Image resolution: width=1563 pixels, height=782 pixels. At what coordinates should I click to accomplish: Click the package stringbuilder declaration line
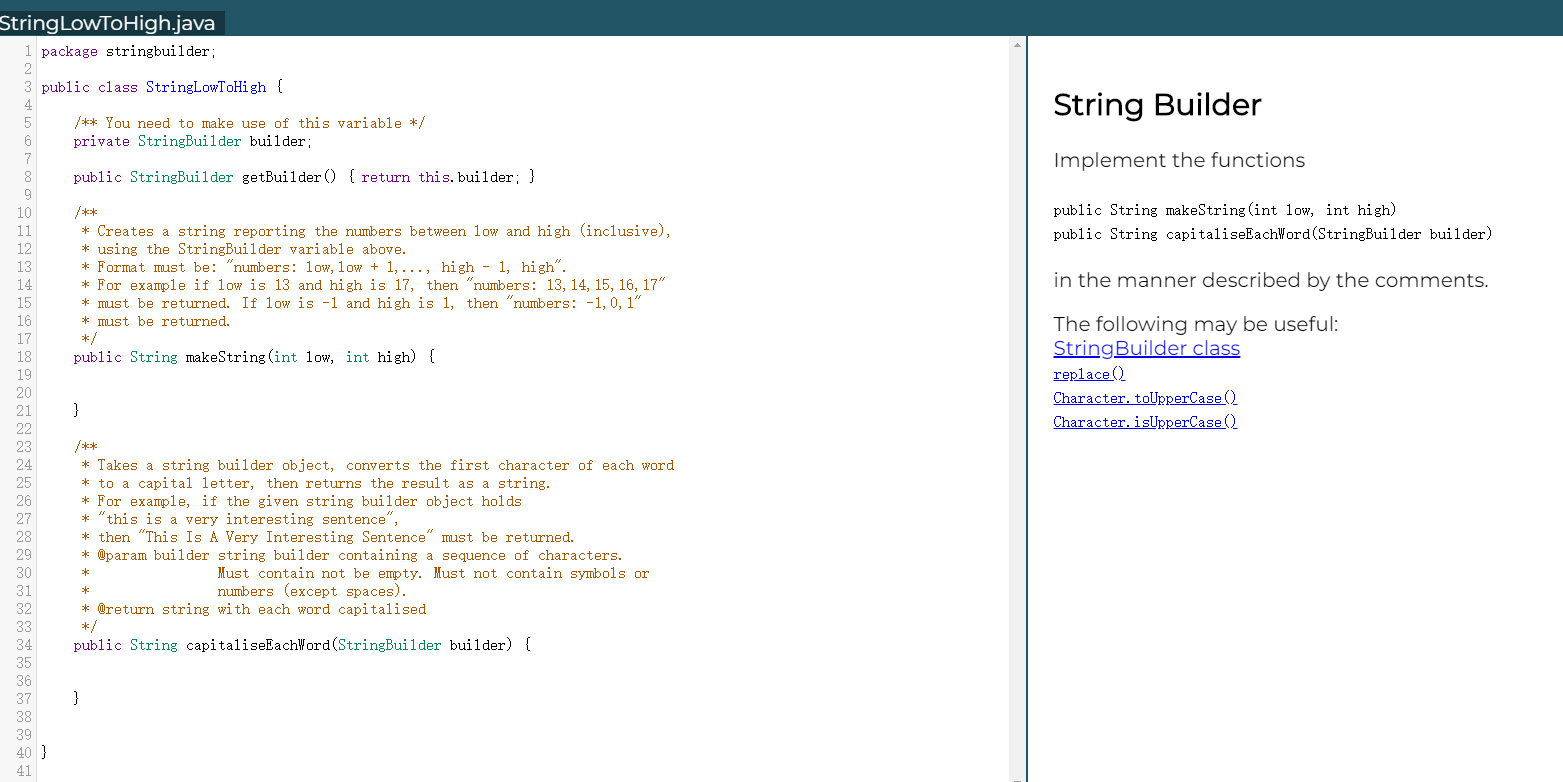127,51
